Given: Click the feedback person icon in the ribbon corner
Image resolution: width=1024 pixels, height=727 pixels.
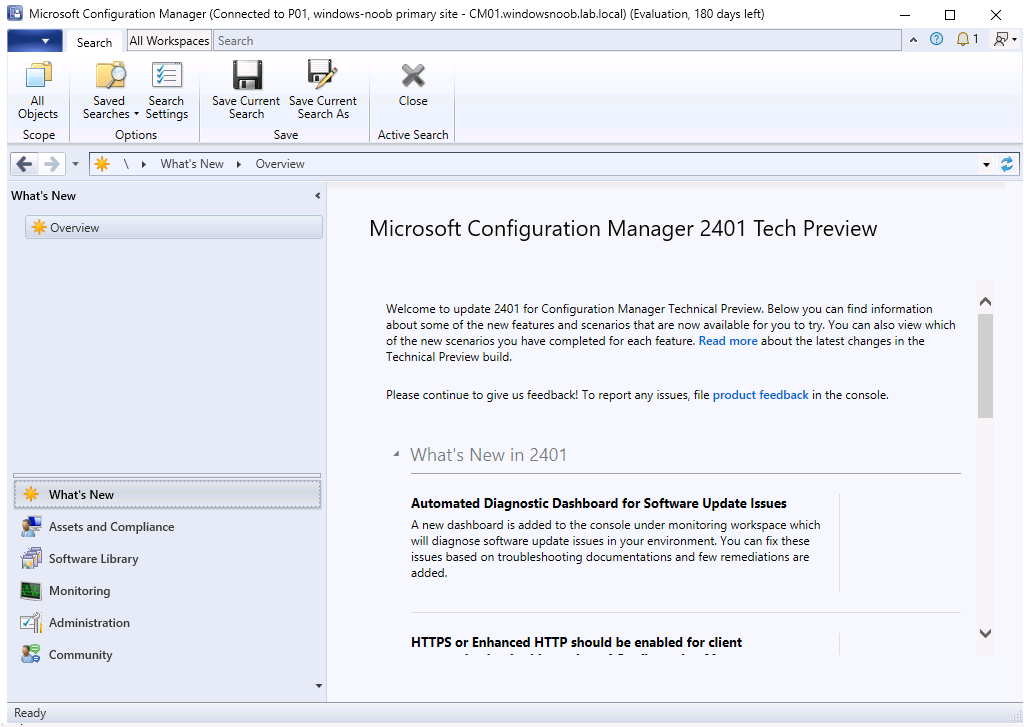Looking at the screenshot, I should coord(1000,39).
